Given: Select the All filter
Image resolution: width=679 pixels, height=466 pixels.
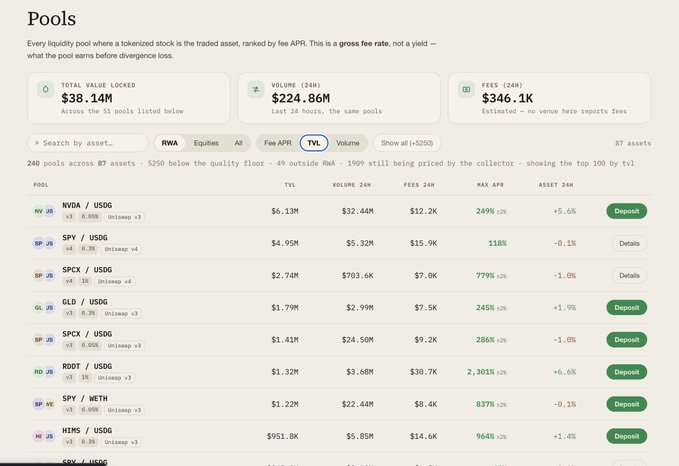Looking at the screenshot, I should click(238, 143).
